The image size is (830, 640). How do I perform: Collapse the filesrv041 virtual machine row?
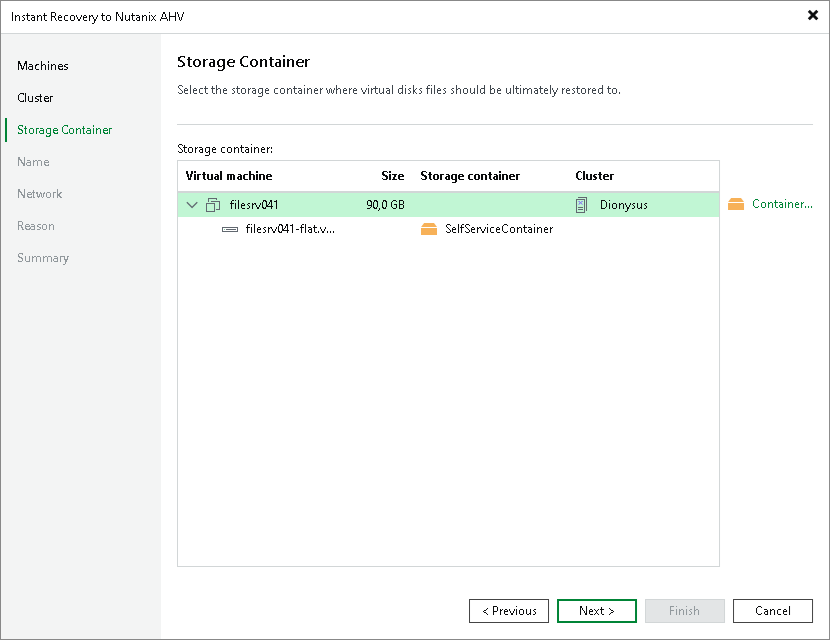tap(192, 205)
